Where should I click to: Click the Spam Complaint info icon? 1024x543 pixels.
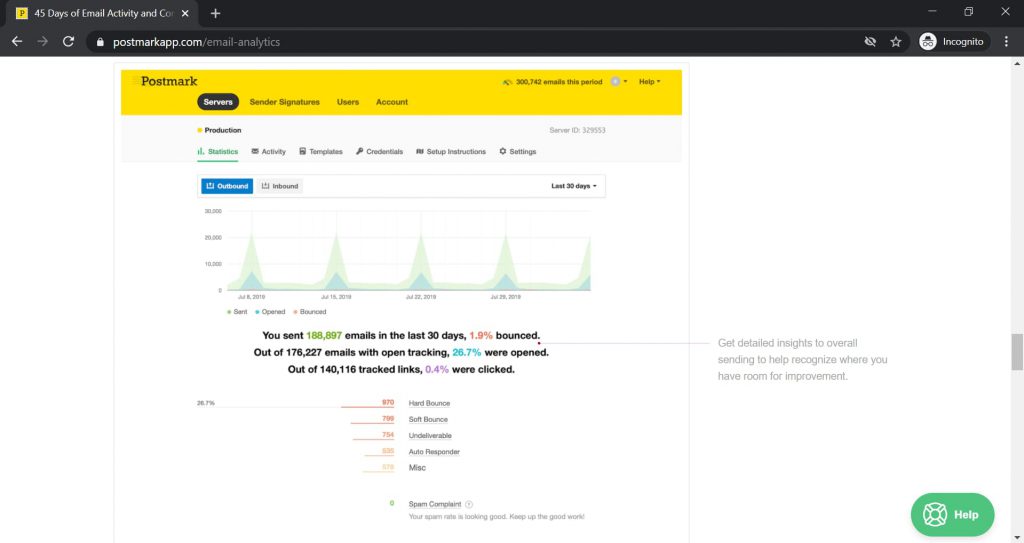pyautogui.click(x=469, y=504)
